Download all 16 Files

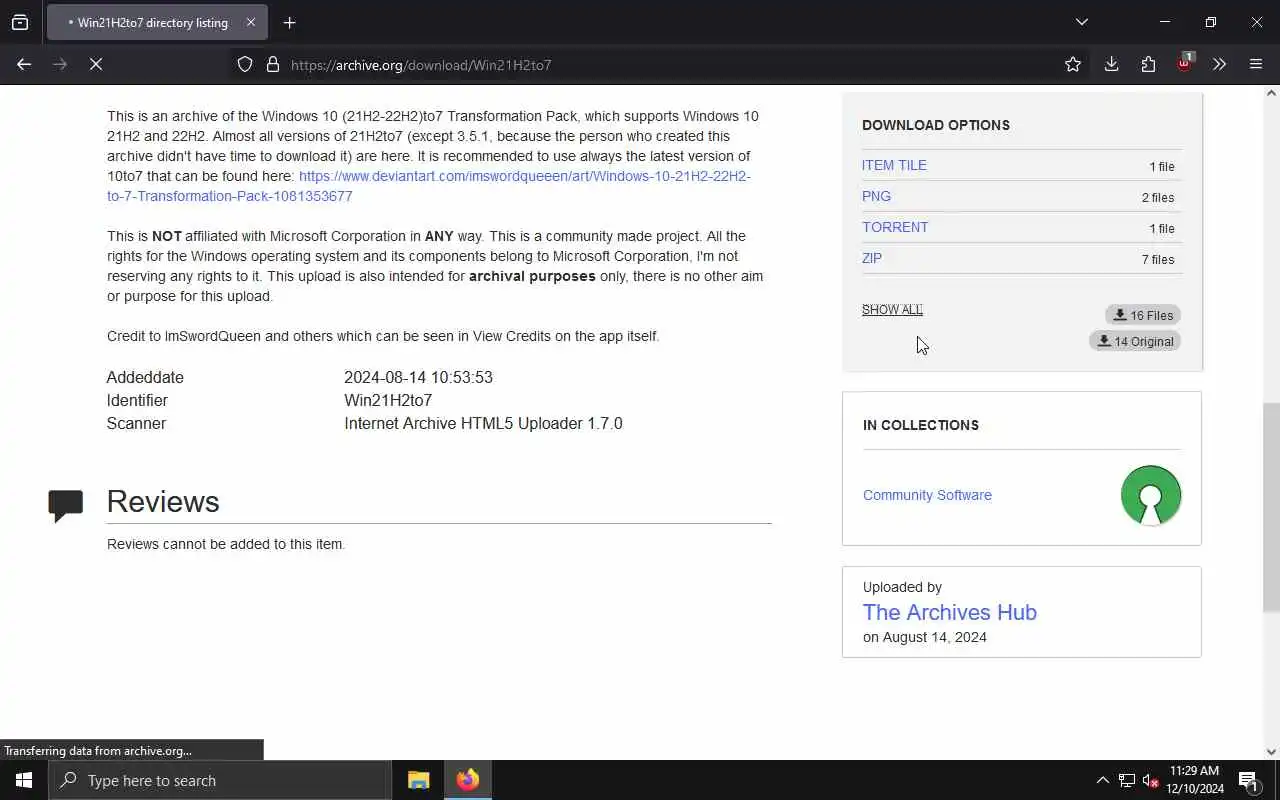tap(1143, 315)
